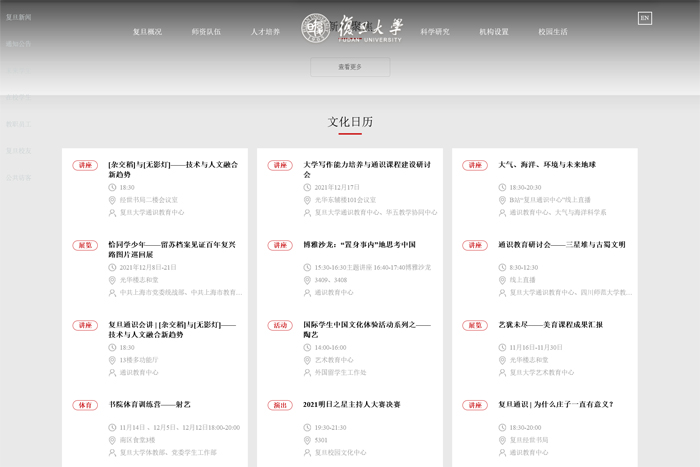
Task: Switch language with the EN button
Action: (x=644, y=18)
